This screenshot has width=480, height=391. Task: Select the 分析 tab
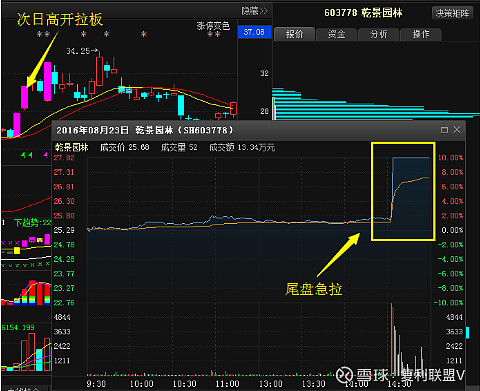[x=378, y=34]
